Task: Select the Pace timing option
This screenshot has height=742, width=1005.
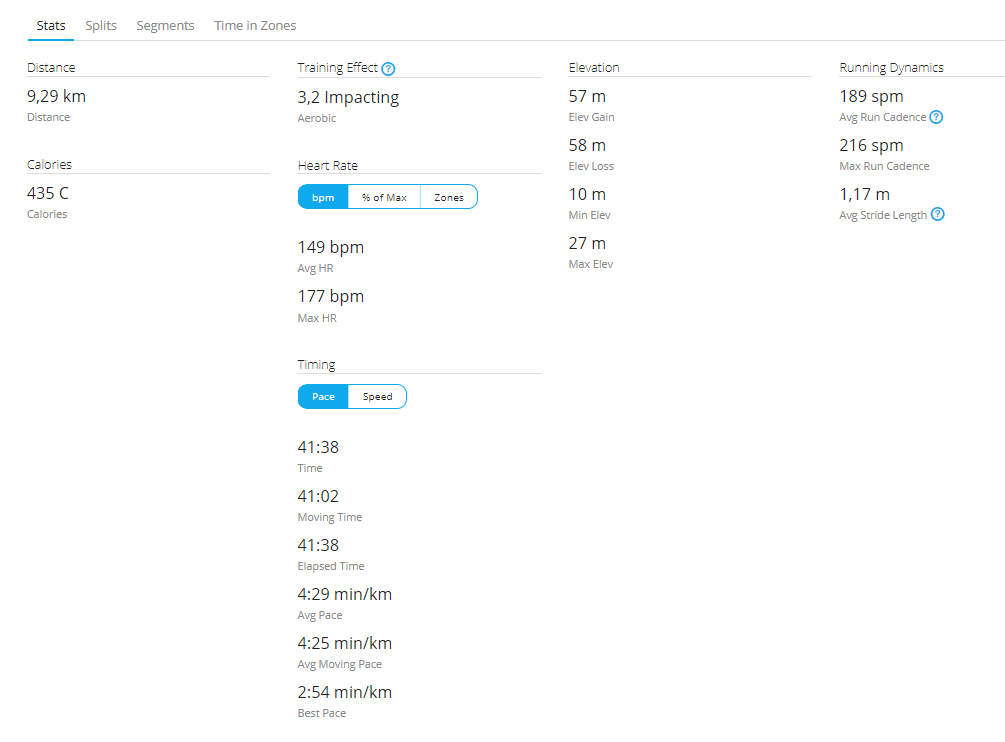Action: 323,397
